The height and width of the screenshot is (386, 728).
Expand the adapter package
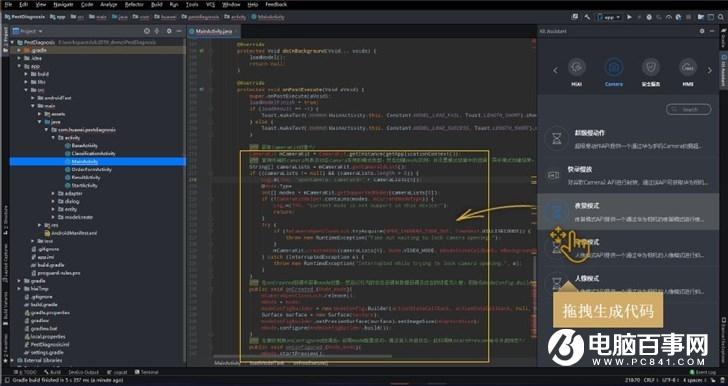(x=53, y=193)
